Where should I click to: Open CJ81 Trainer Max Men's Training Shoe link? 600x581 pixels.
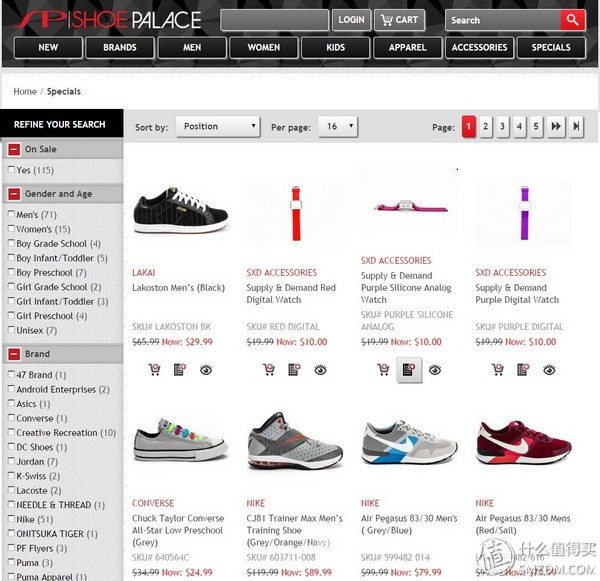tap(294, 530)
